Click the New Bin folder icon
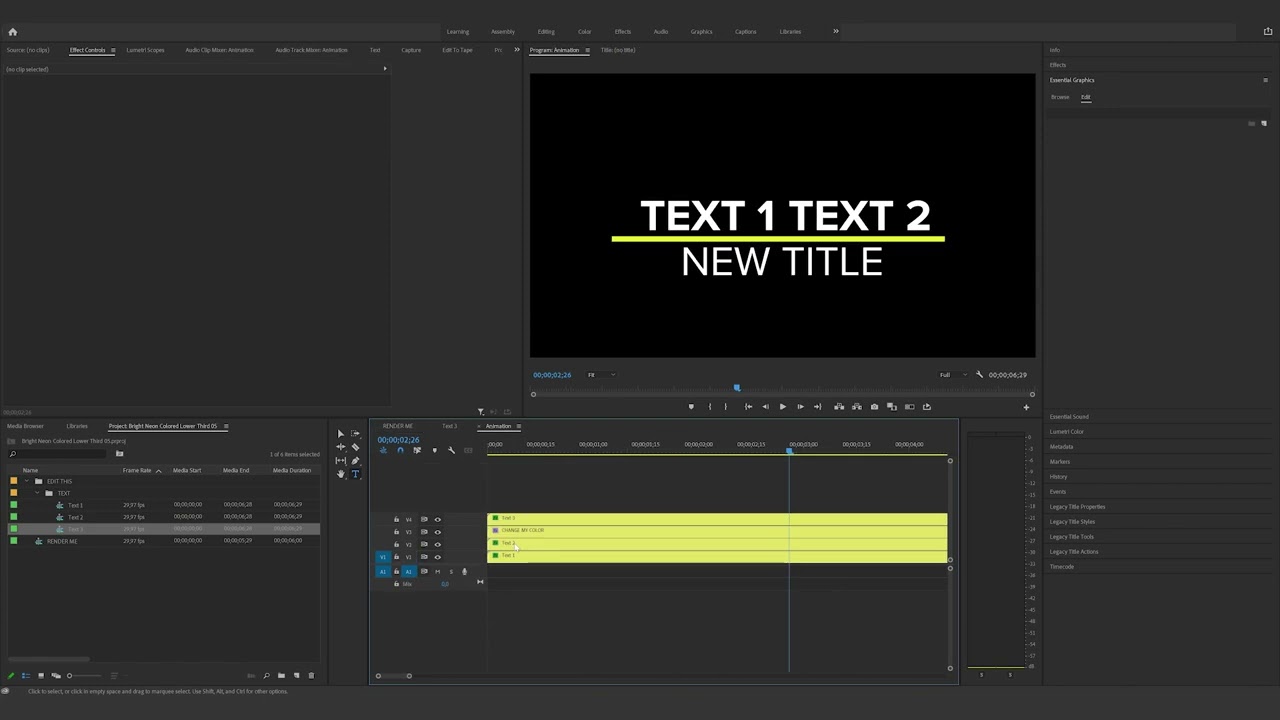The height and width of the screenshot is (720, 1280). click(x=281, y=676)
